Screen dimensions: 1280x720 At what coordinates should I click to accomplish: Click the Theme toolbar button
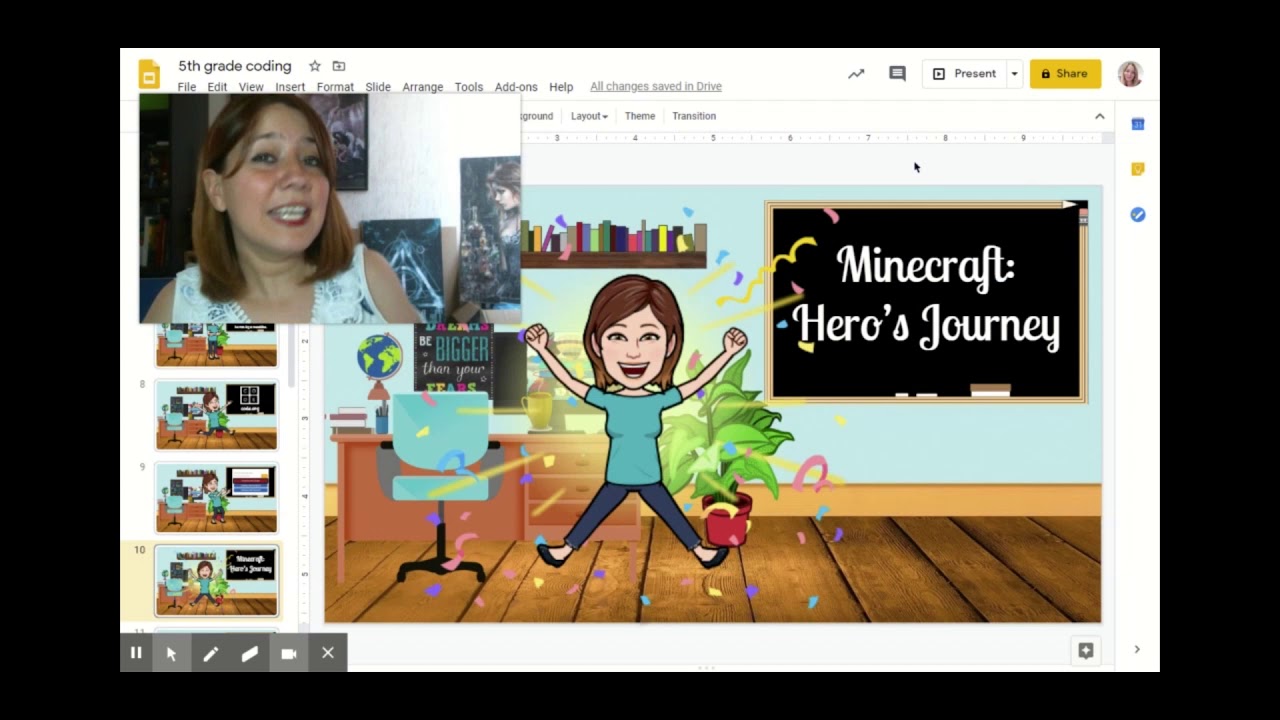640,116
